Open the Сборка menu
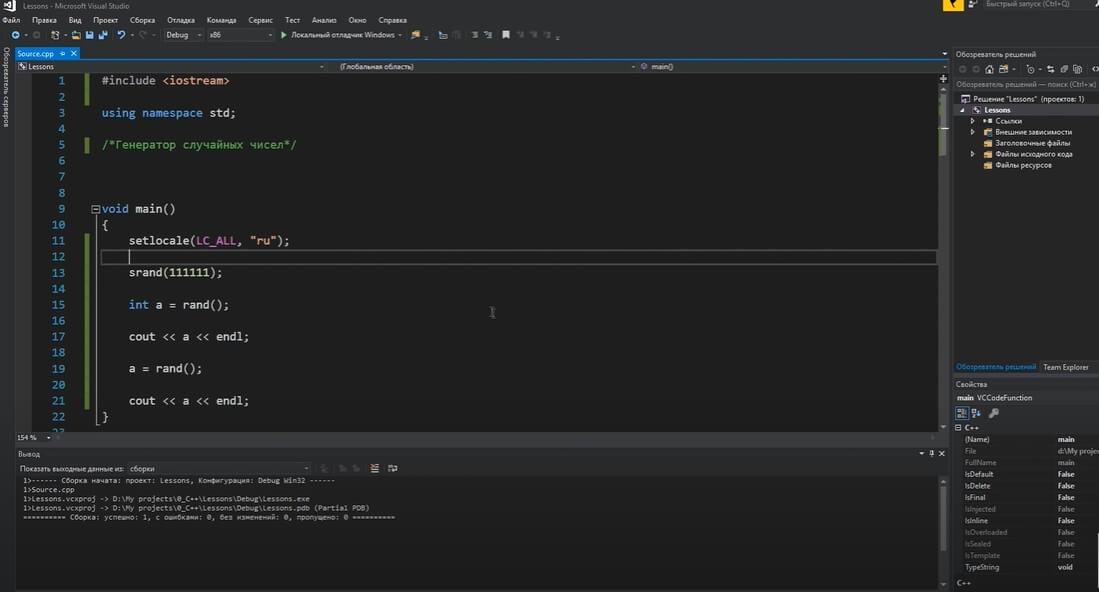 (142, 20)
